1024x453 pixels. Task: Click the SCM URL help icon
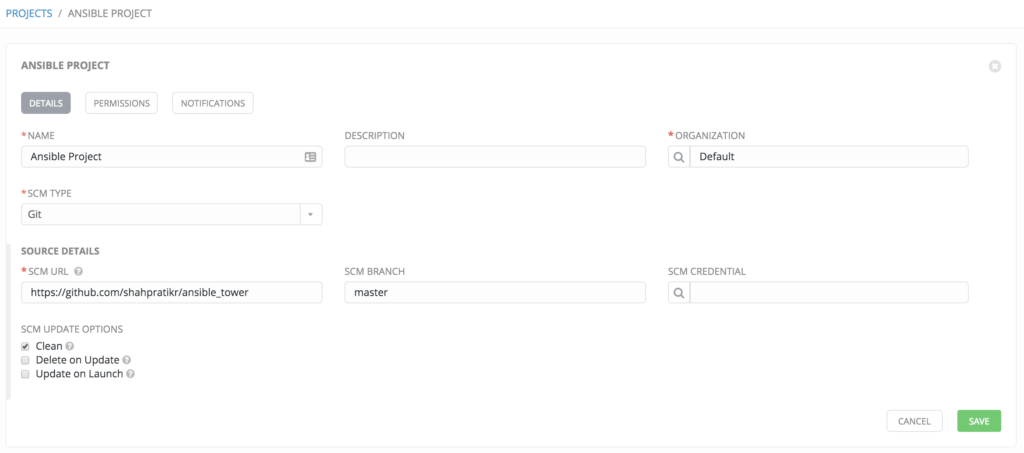78,271
